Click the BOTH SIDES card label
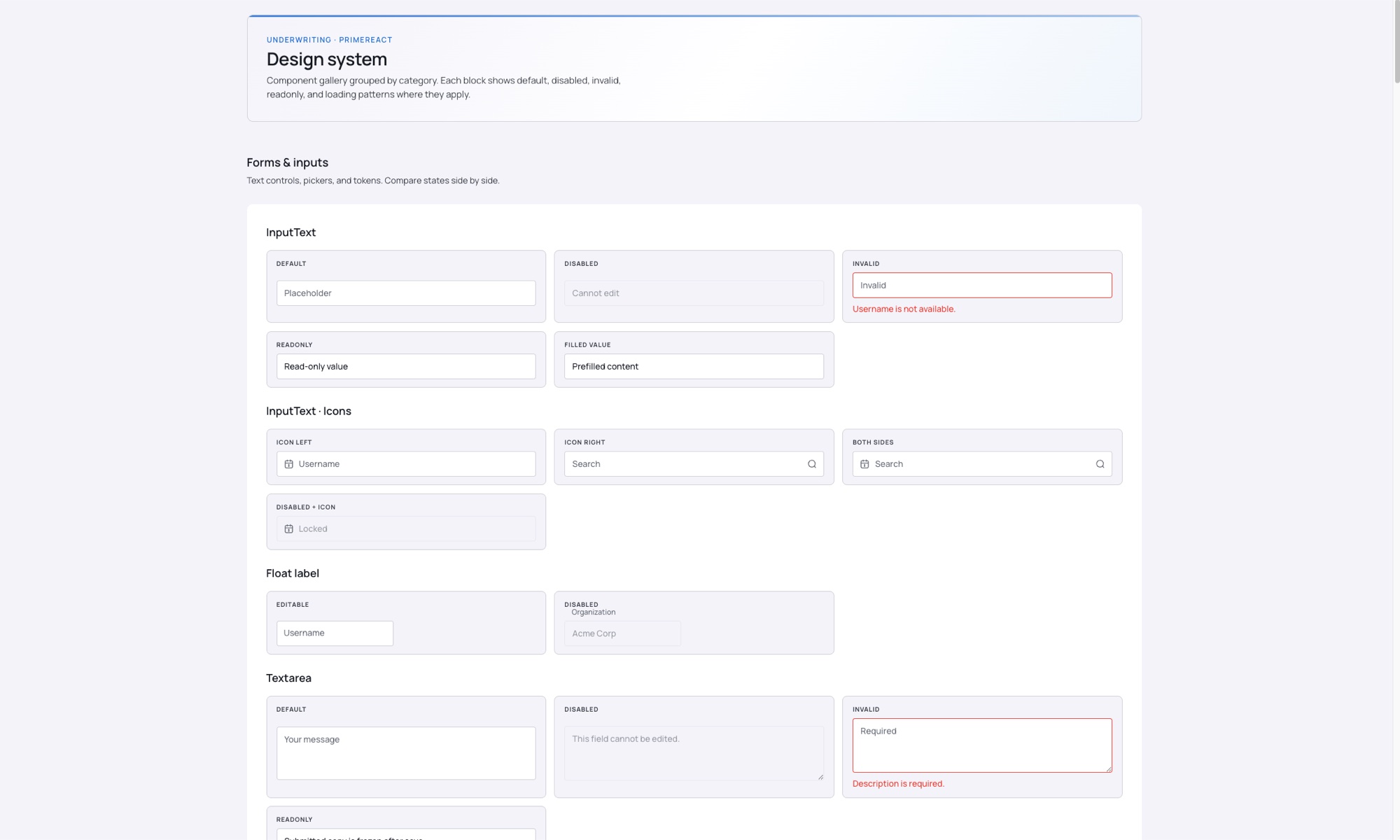The height and width of the screenshot is (840, 1400). (x=873, y=442)
